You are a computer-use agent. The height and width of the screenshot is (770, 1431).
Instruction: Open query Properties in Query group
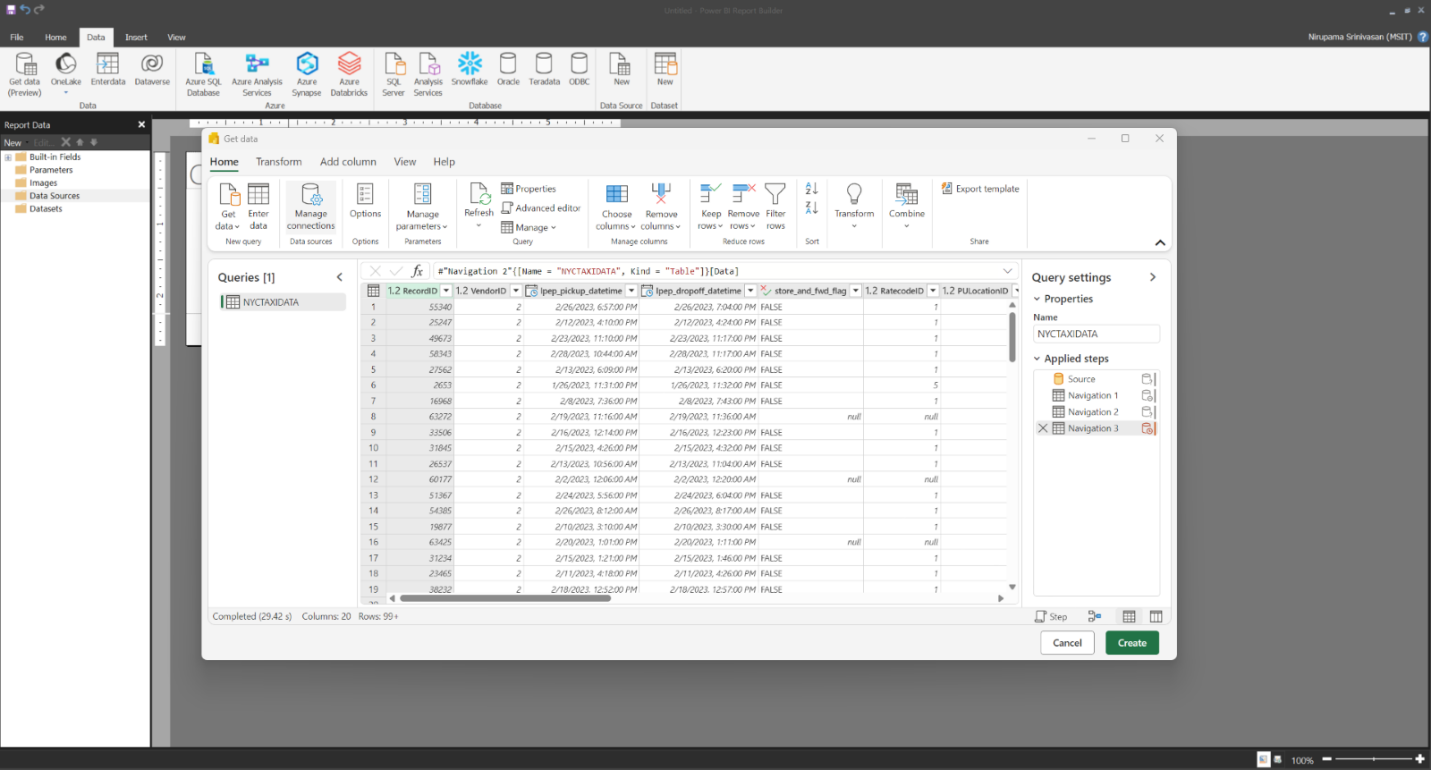pos(528,189)
